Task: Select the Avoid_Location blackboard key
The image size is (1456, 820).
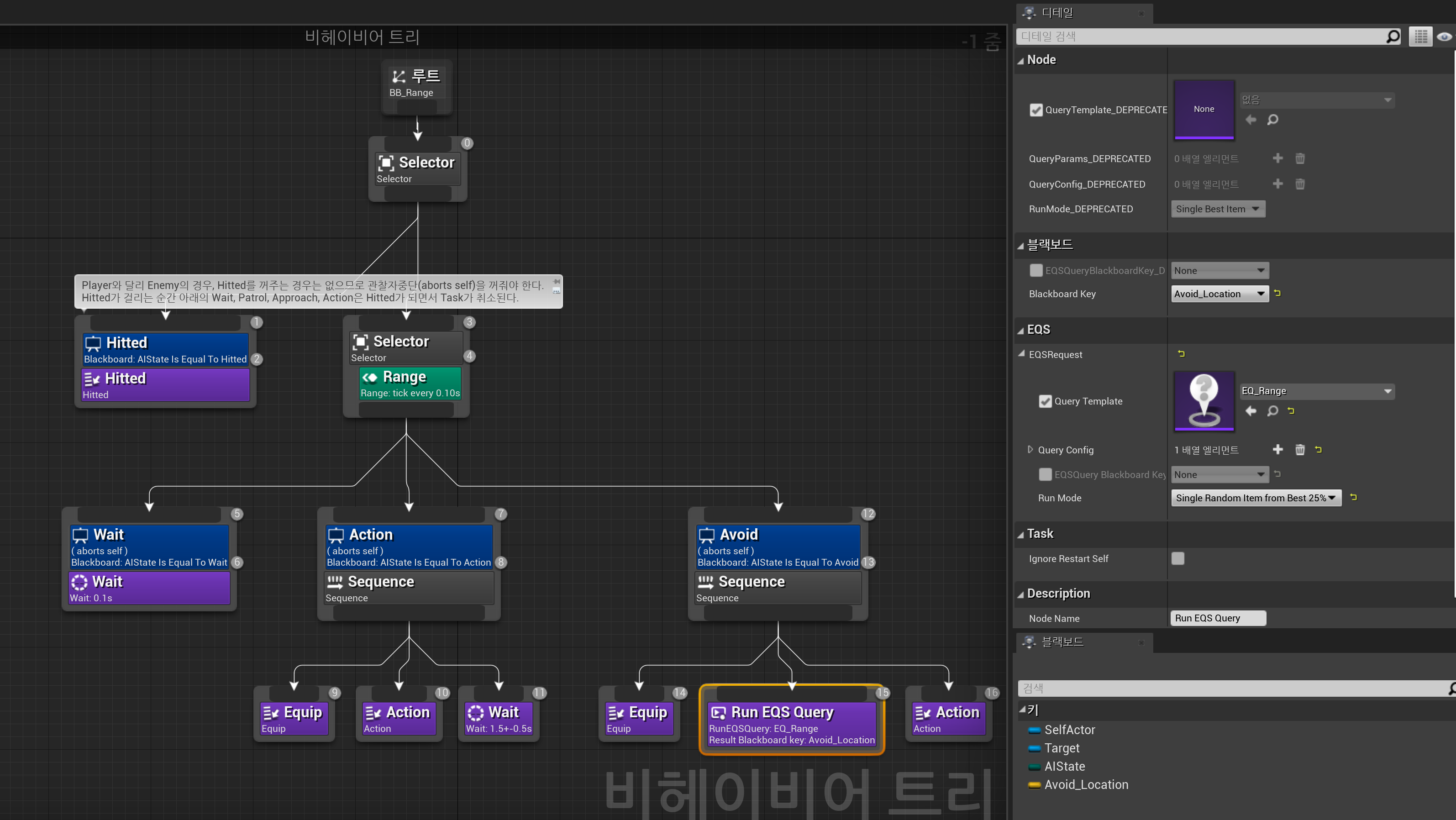Action: [1085, 784]
